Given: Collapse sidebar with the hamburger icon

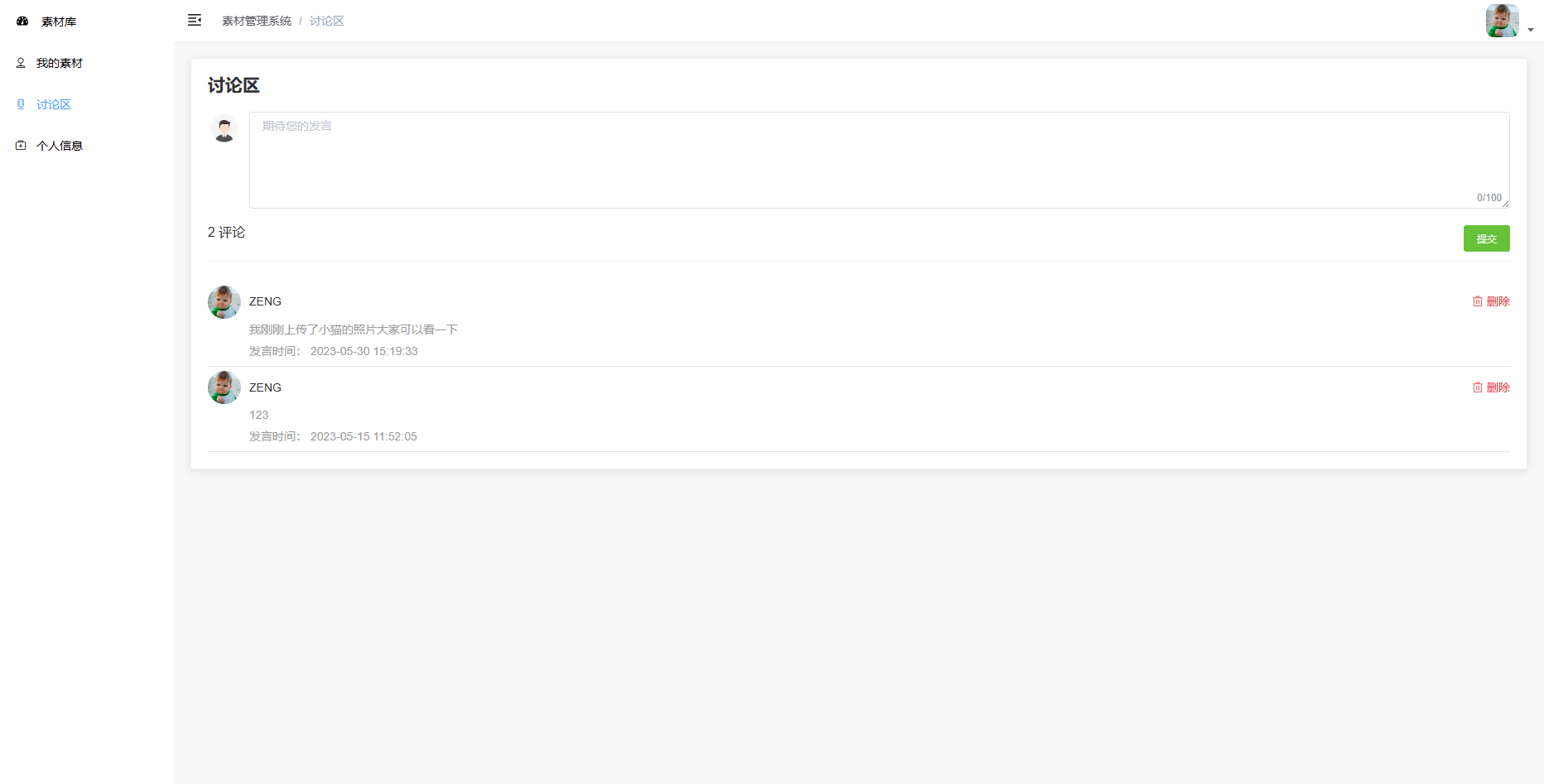Looking at the screenshot, I should pyautogui.click(x=195, y=21).
